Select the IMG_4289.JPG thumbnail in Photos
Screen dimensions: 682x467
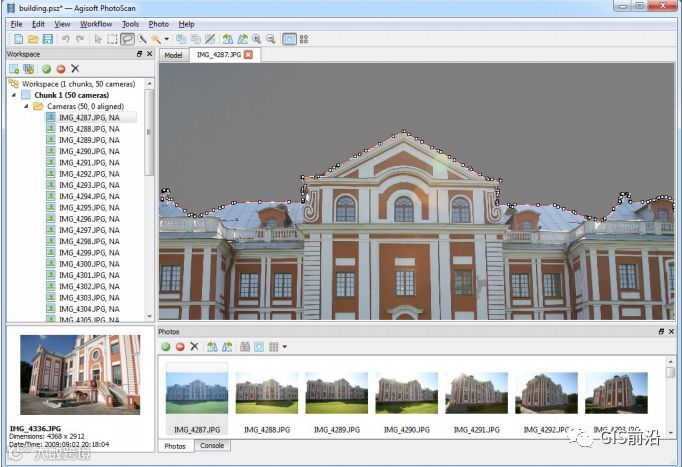pos(337,393)
